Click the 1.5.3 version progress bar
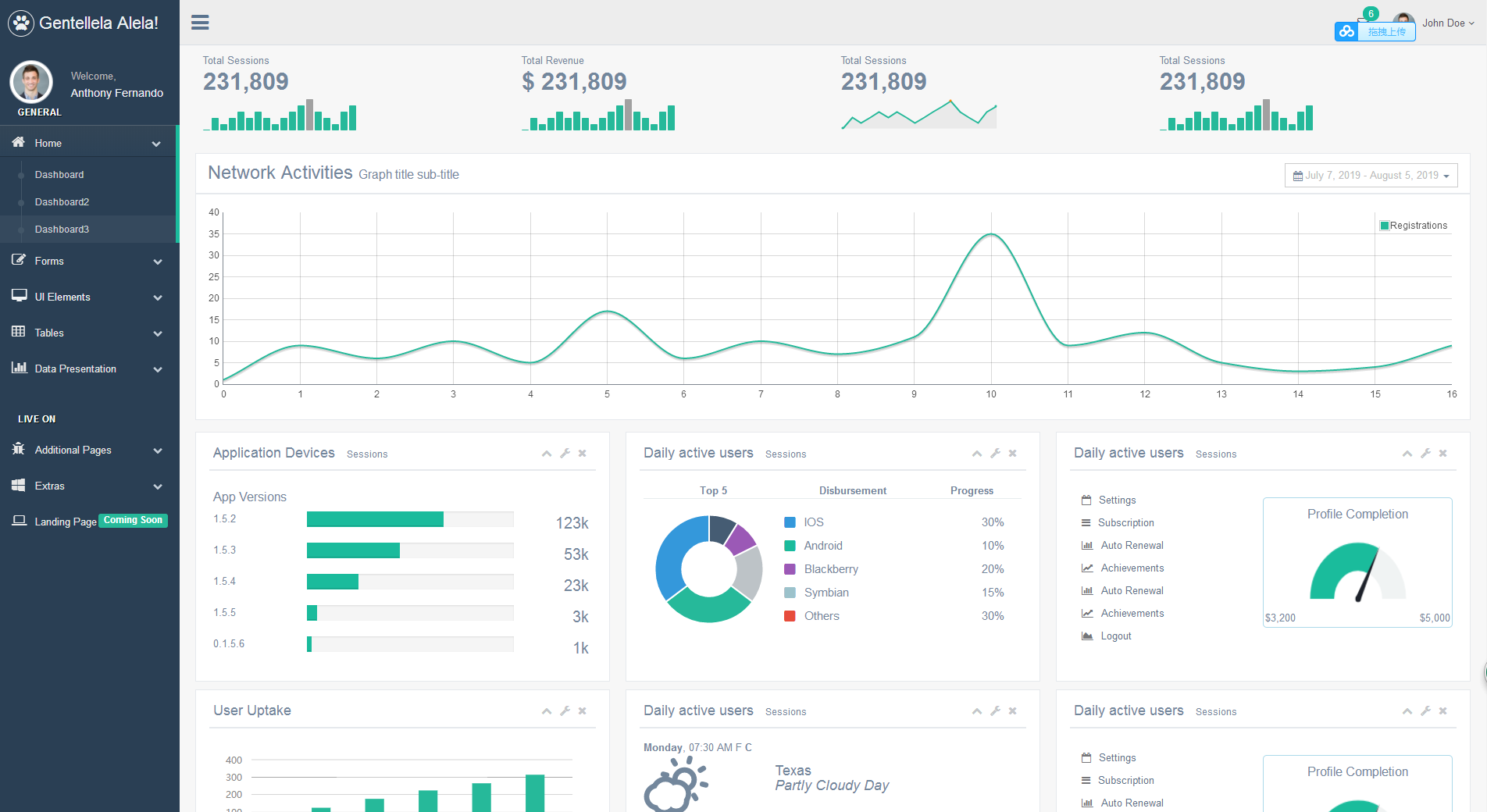This screenshot has height=812, width=1487. pos(410,550)
